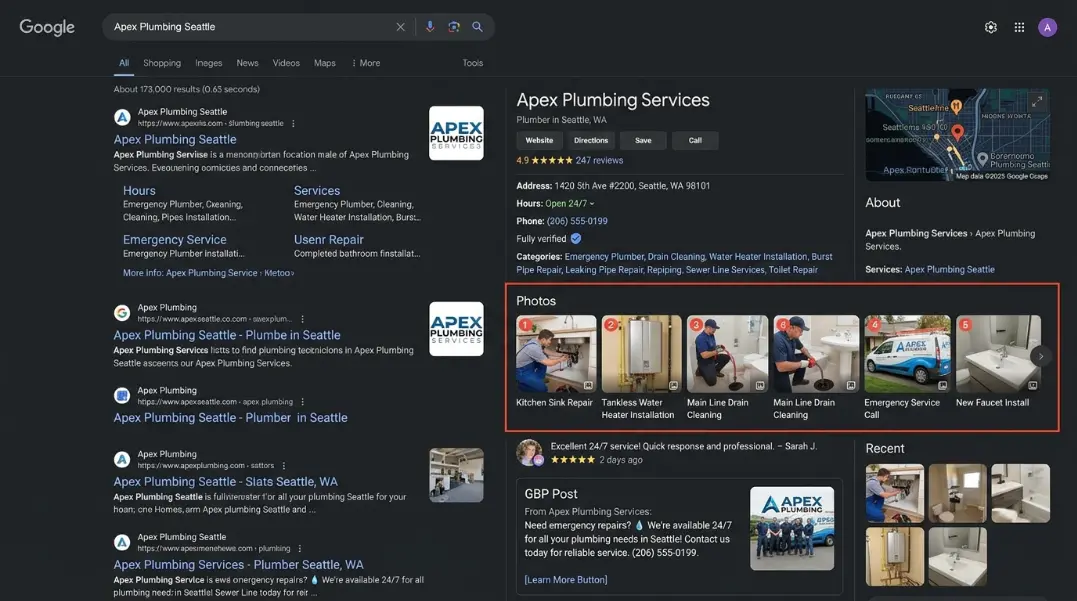The width and height of the screenshot is (1077, 601).
Task: Click the Directions button
Action: [x=591, y=140]
